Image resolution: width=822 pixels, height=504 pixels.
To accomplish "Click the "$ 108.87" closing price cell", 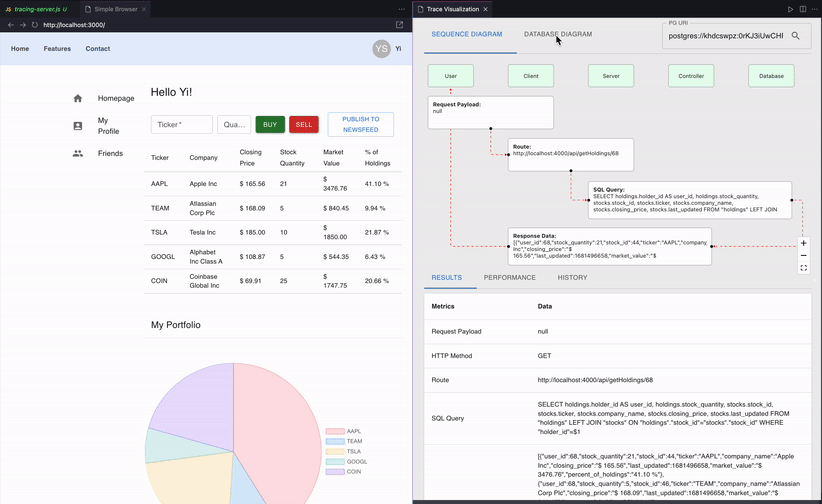I will pos(252,257).
